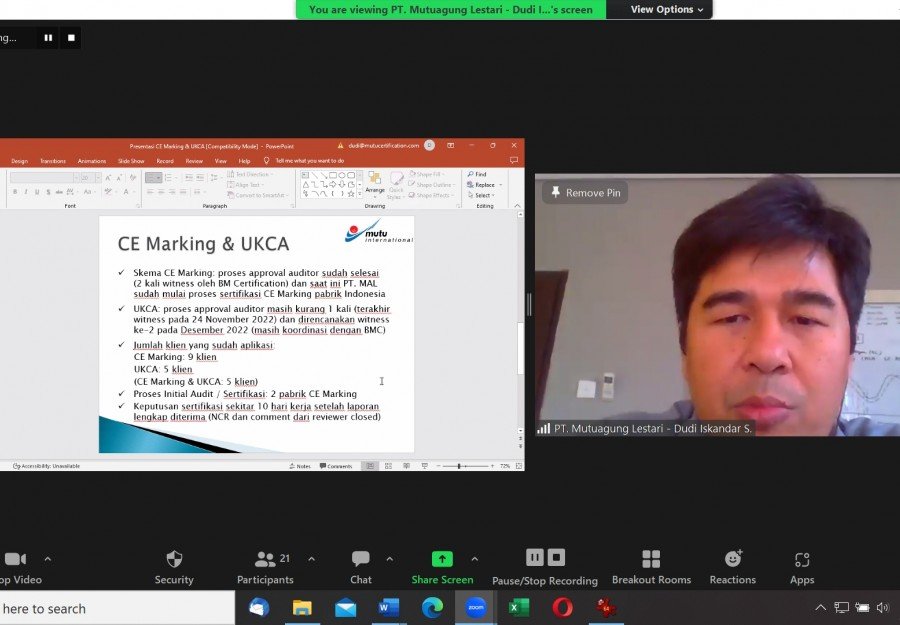This screenshot has height=625, width=900.
Task: Click the green screen-viewing notification banner
Action: pyautogui.click(x=451, y=9)
